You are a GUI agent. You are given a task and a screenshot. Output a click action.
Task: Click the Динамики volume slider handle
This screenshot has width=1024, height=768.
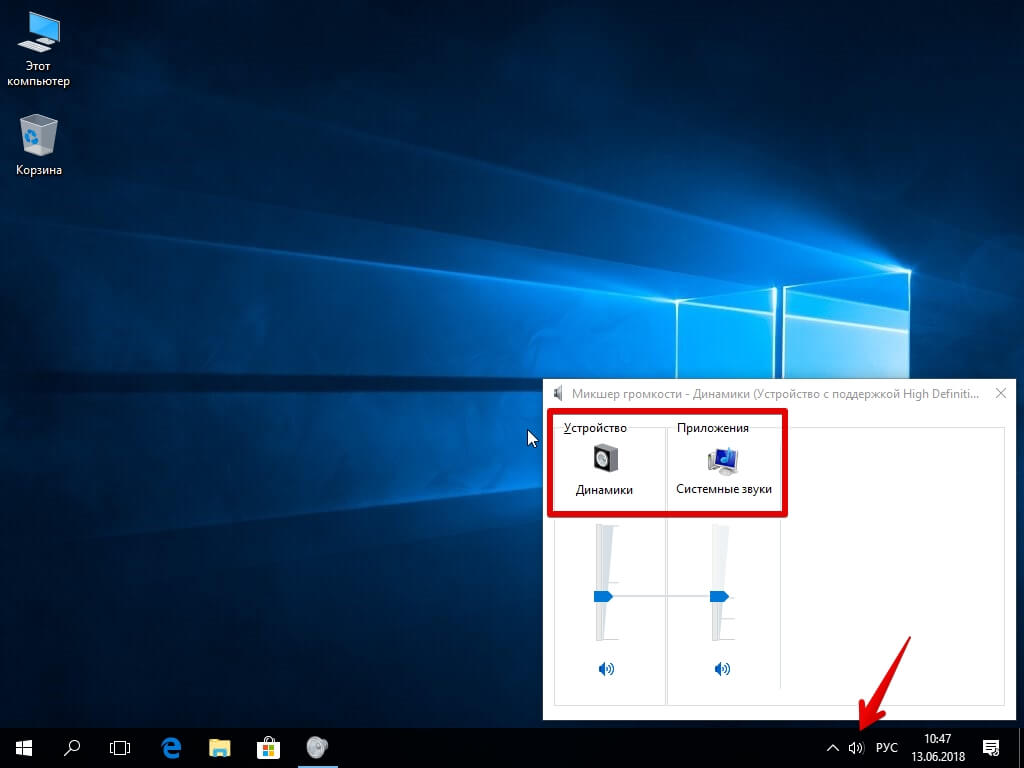pos(603,596)
